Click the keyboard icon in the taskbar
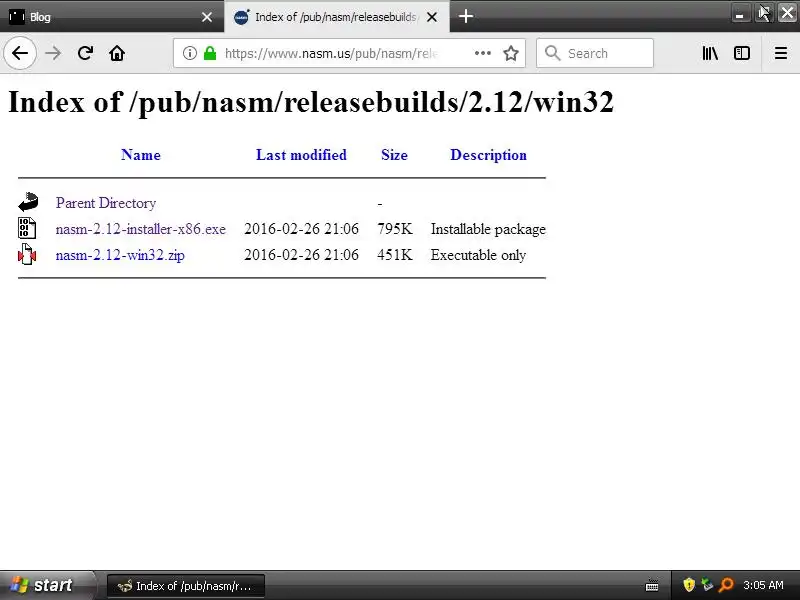Screen dimensions: 800x600 point(652,585)
